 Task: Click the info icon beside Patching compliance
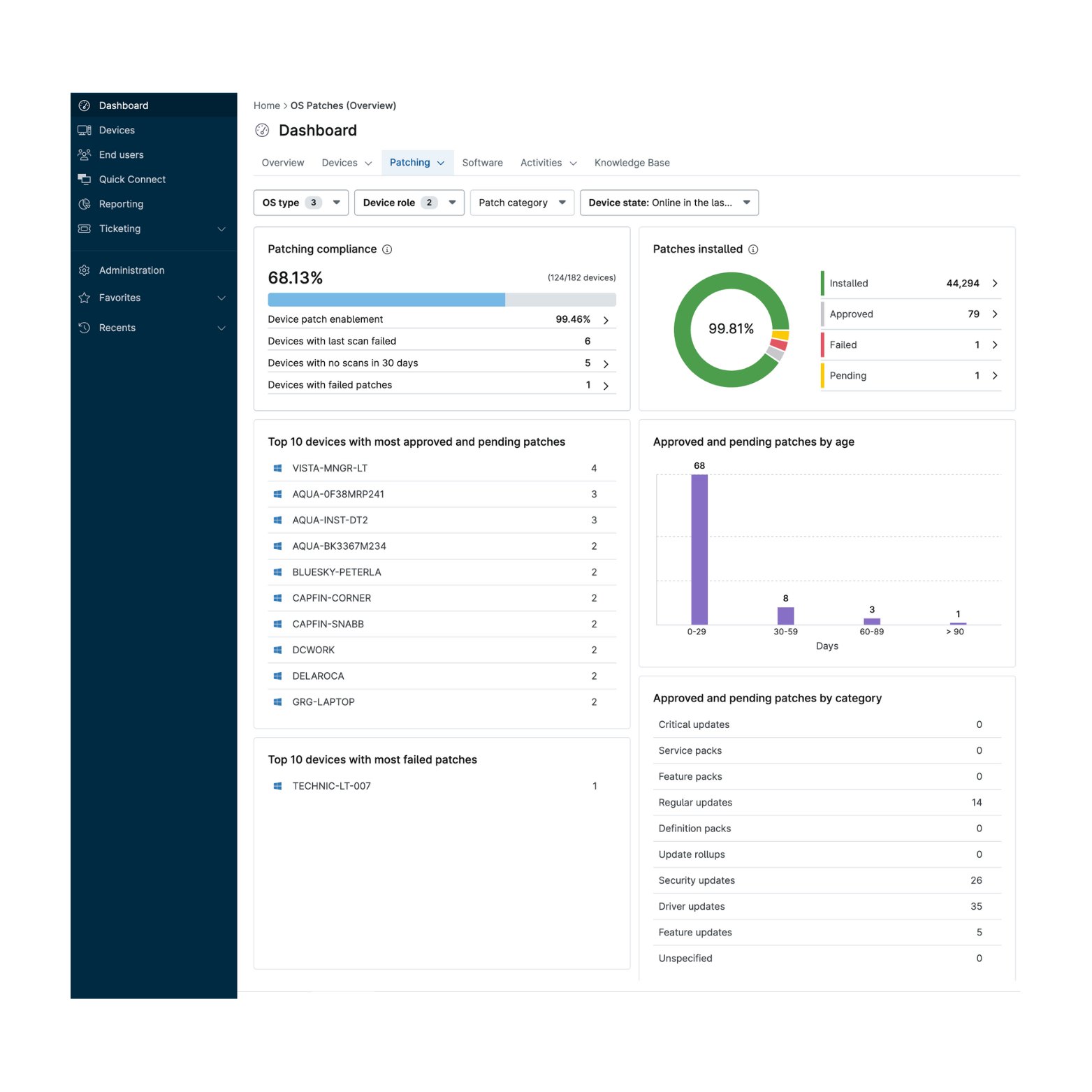tap(388, 249)
